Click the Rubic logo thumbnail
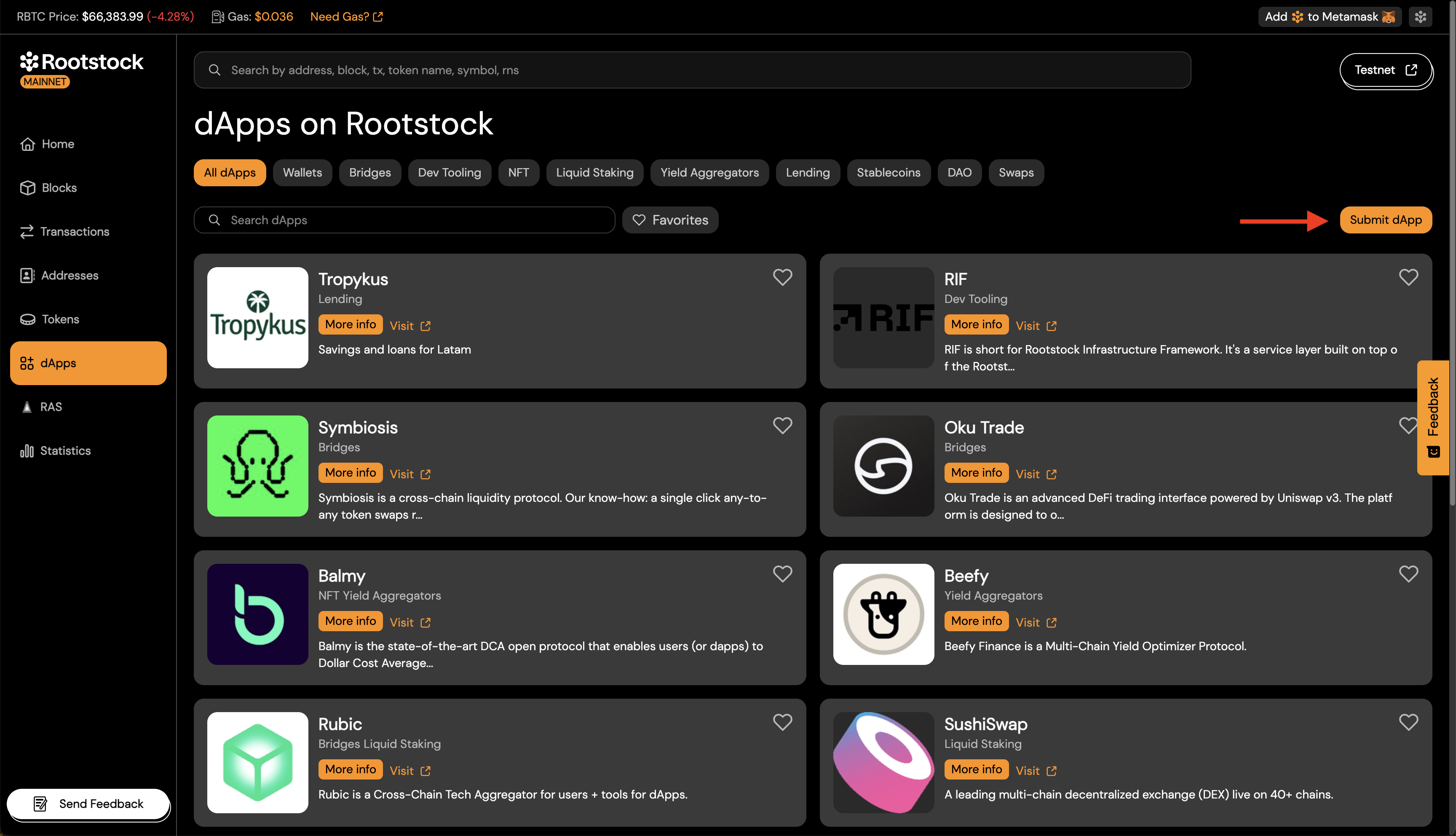The height and width of the screenshot is (836, 1456). point(257,762)
